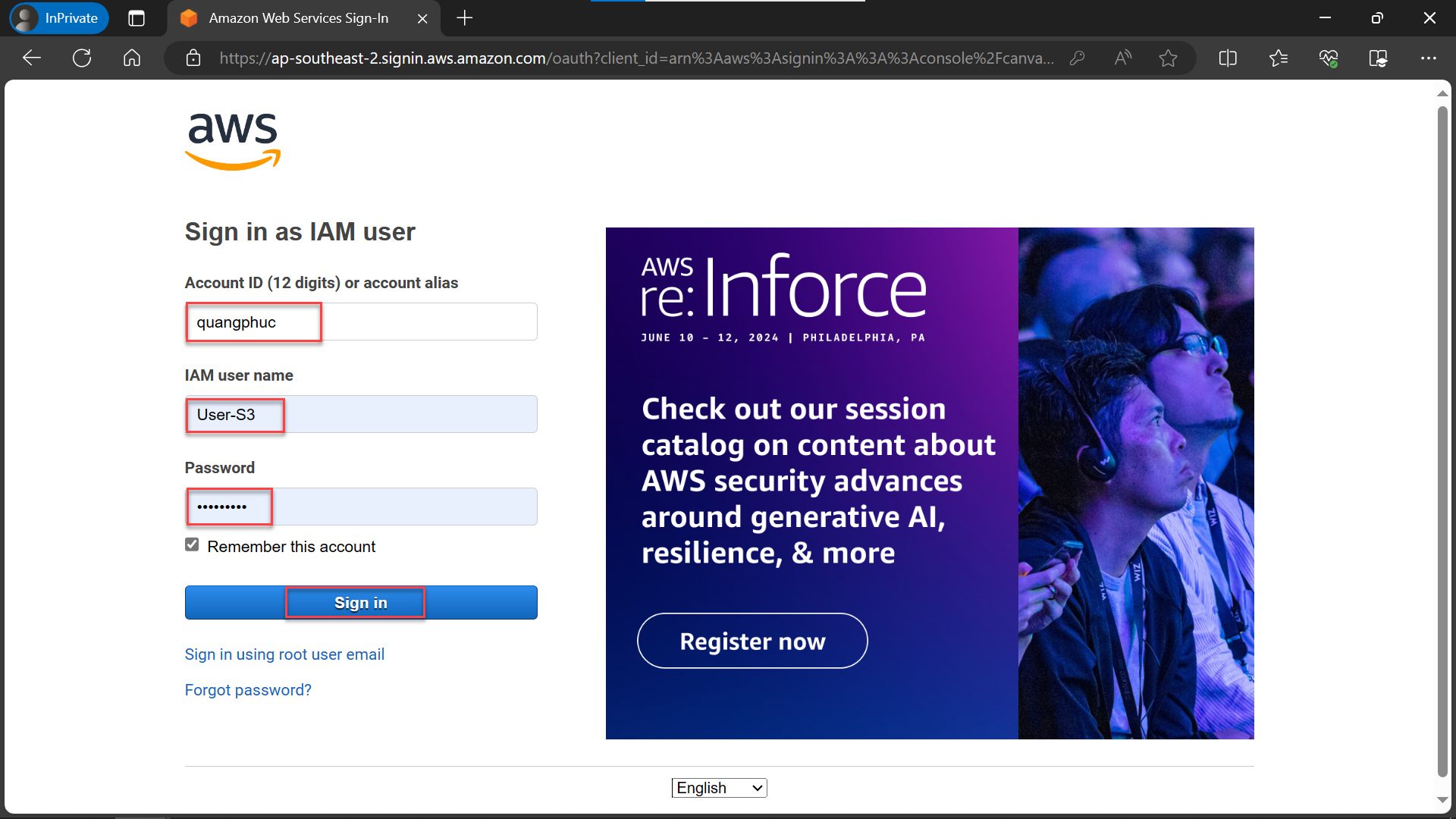Image resolution: width=1456 pixels, height=819 pixels.
Task: Click the Forgot password link
Action: (247, 689)
